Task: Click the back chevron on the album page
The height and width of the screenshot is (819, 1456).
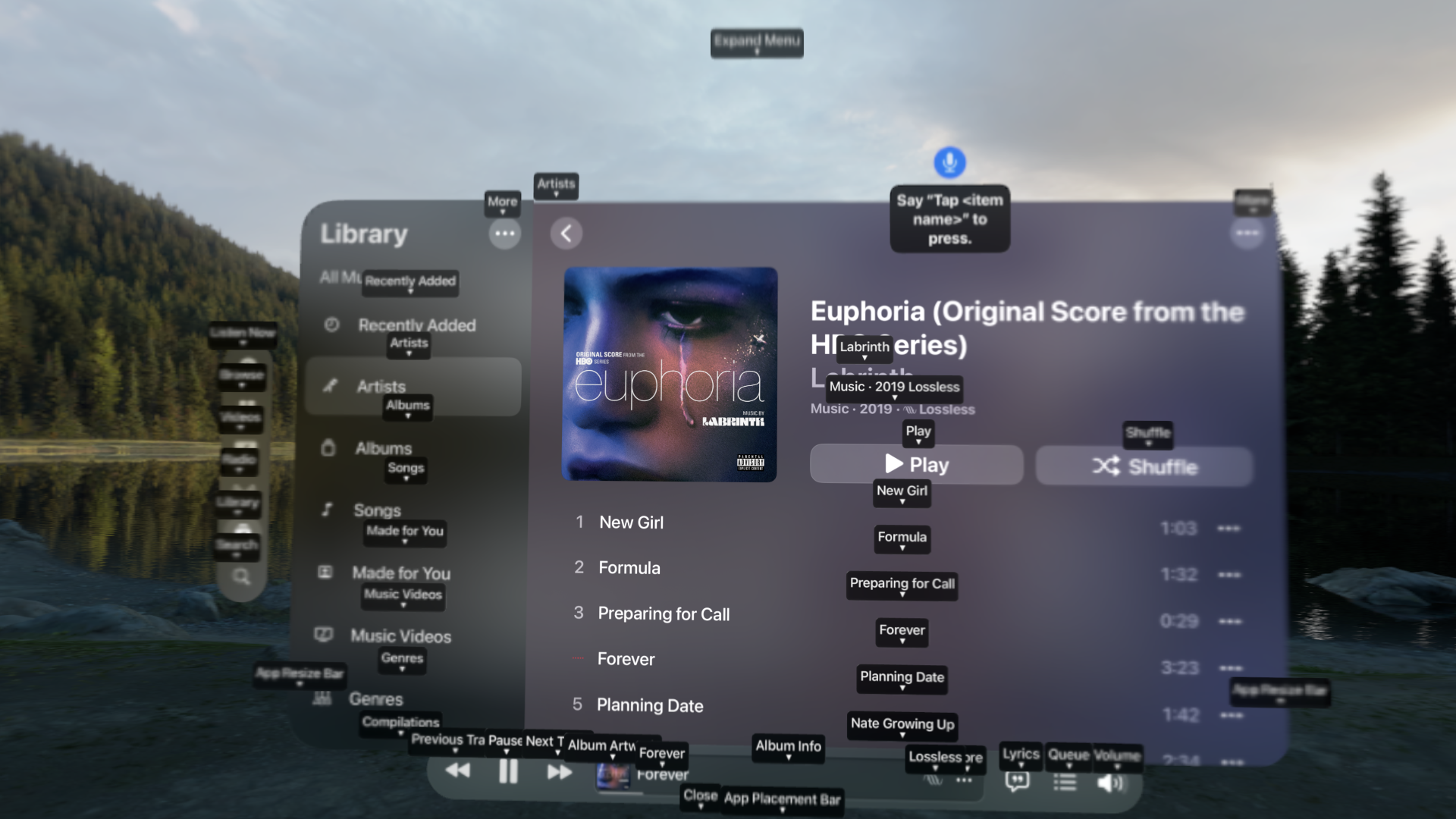Action: (566, 234)
